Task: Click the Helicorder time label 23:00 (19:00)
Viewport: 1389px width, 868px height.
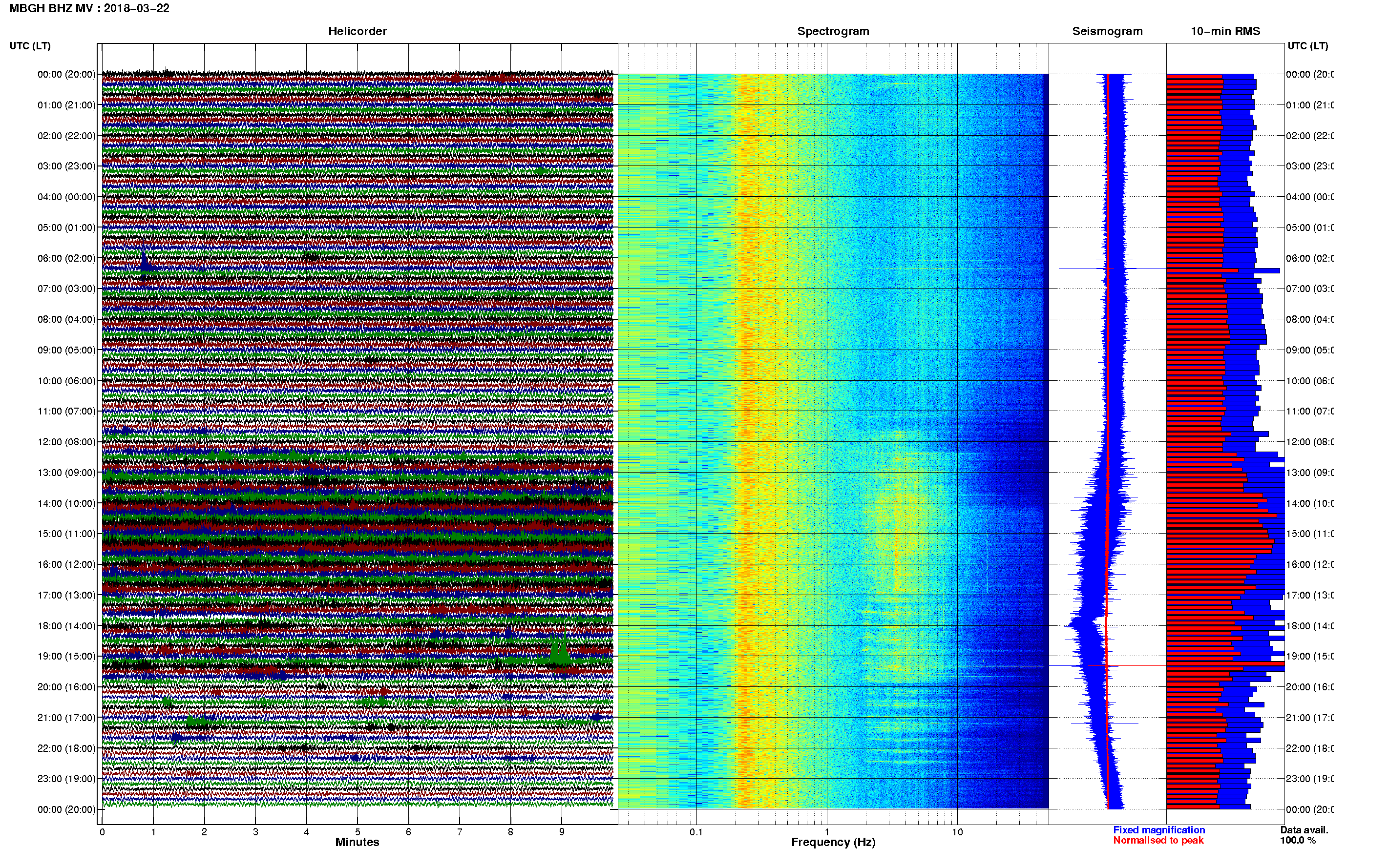Action: pos(66,779)
